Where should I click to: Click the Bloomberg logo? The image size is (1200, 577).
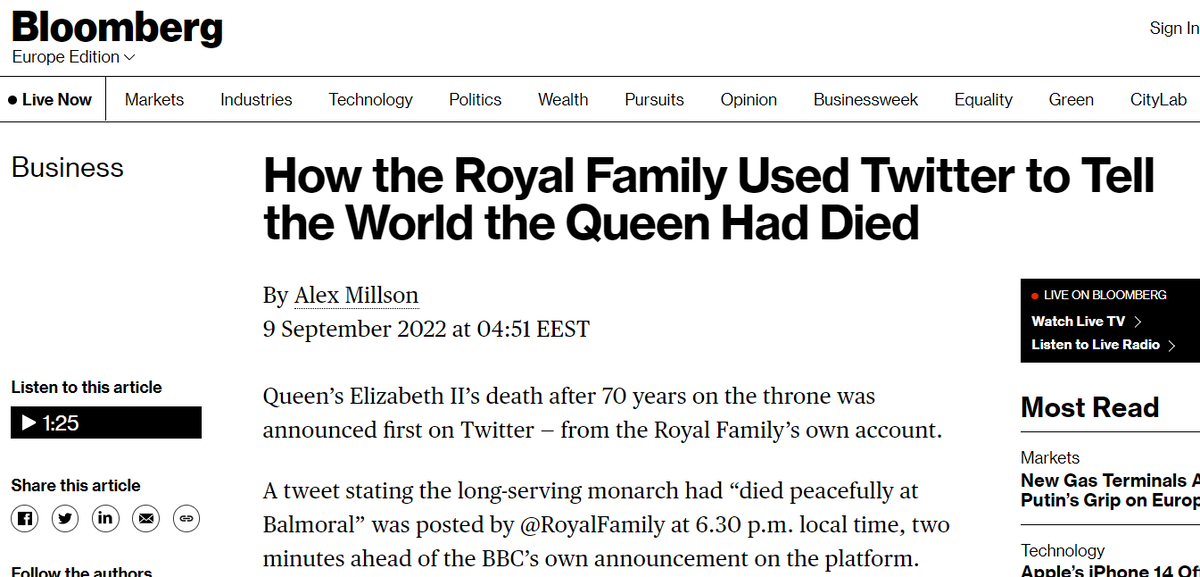pyautogui.click(x=116, y=27)
